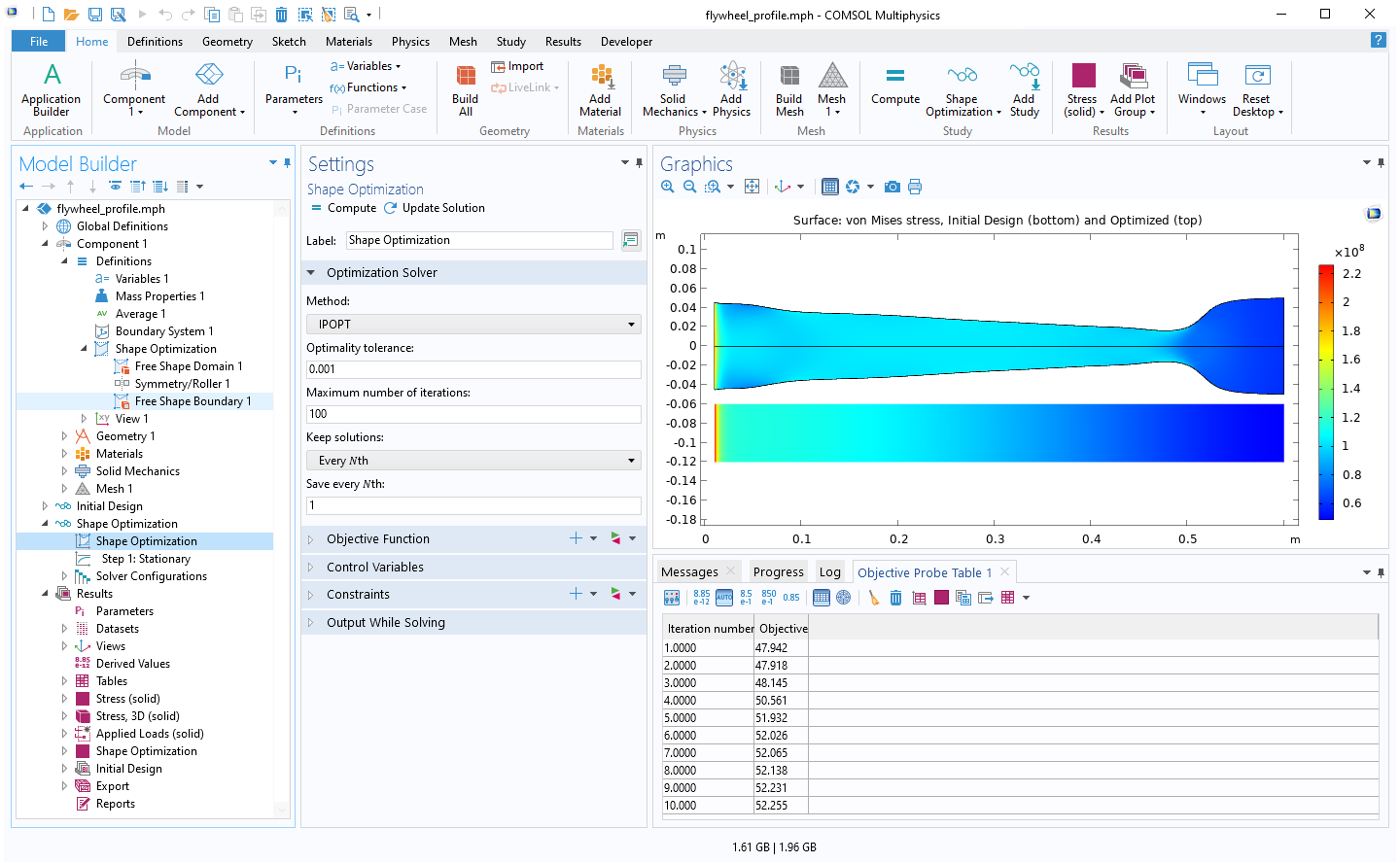Switch to the Log tab

[x=829, y=572]
